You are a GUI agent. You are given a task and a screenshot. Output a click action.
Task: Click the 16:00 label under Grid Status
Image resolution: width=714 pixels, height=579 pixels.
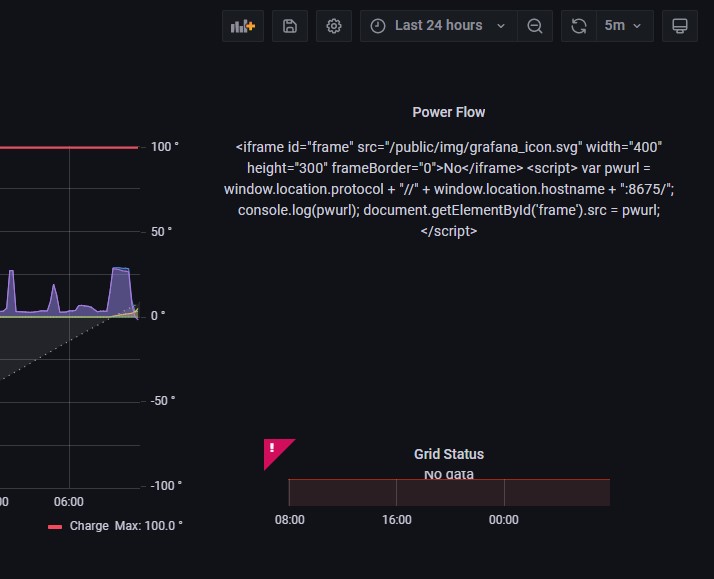(397, 520)
